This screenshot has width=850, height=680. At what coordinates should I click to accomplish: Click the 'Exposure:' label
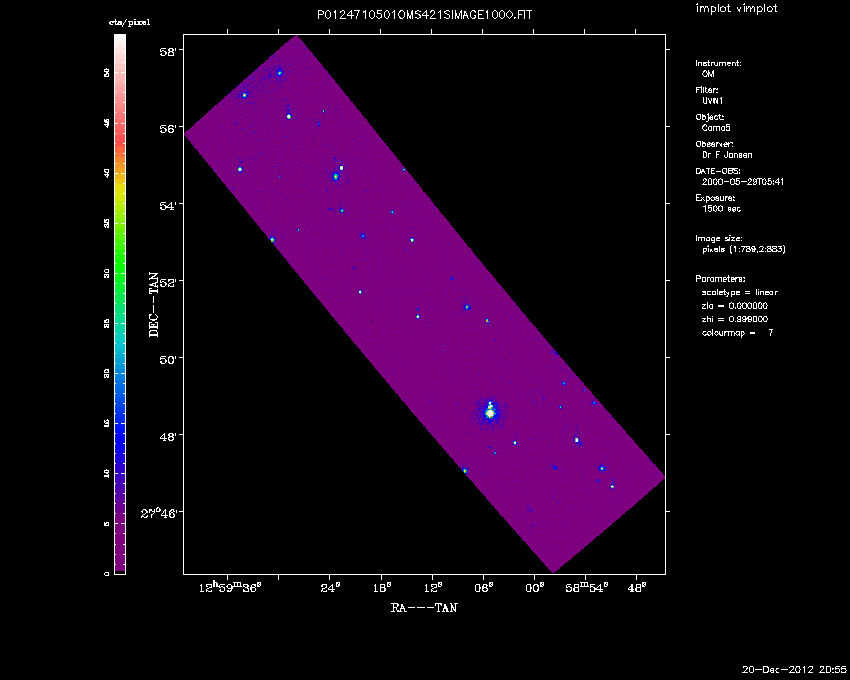coord(715,198)
